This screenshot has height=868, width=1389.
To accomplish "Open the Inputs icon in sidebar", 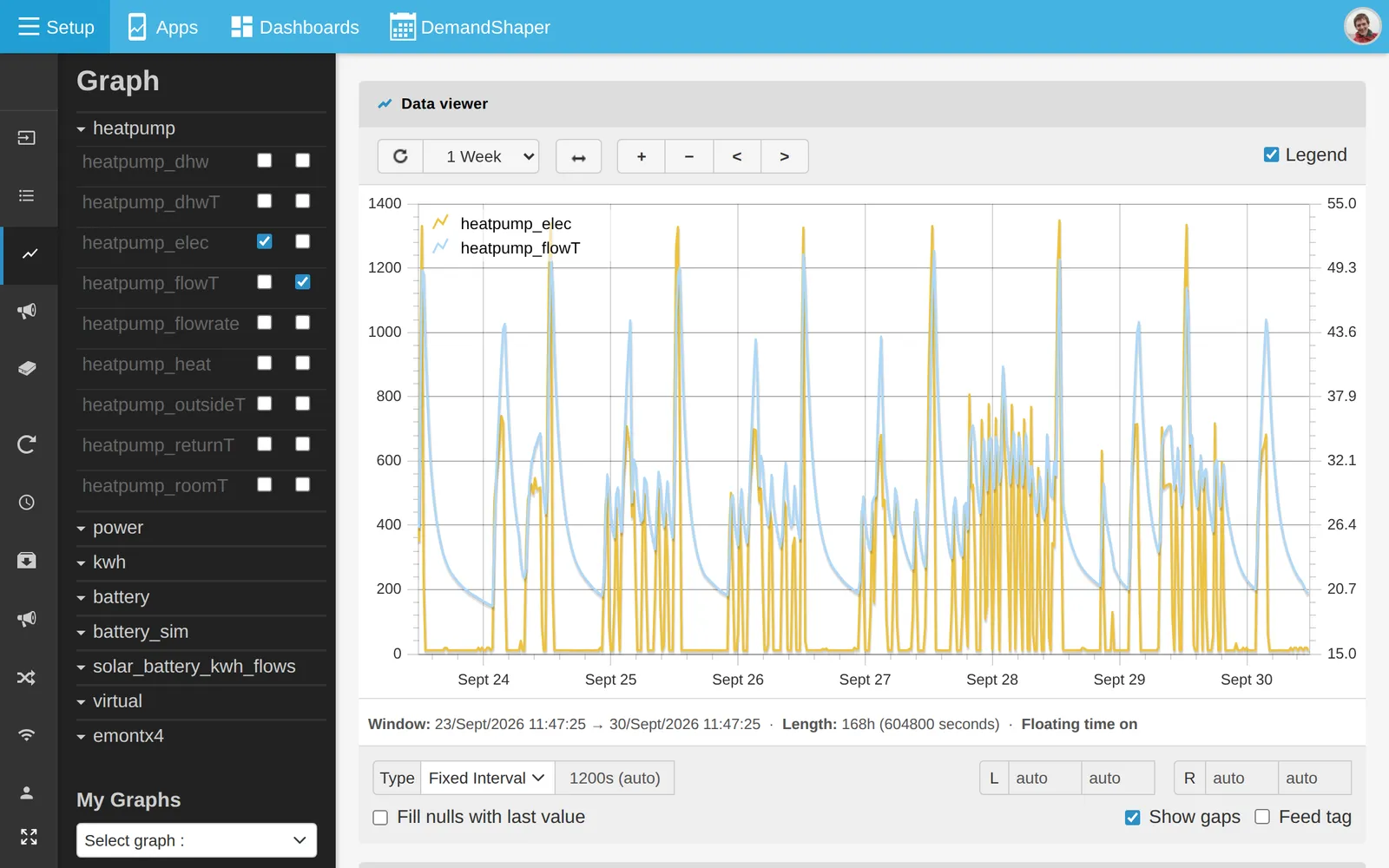I will click(27, 138).
